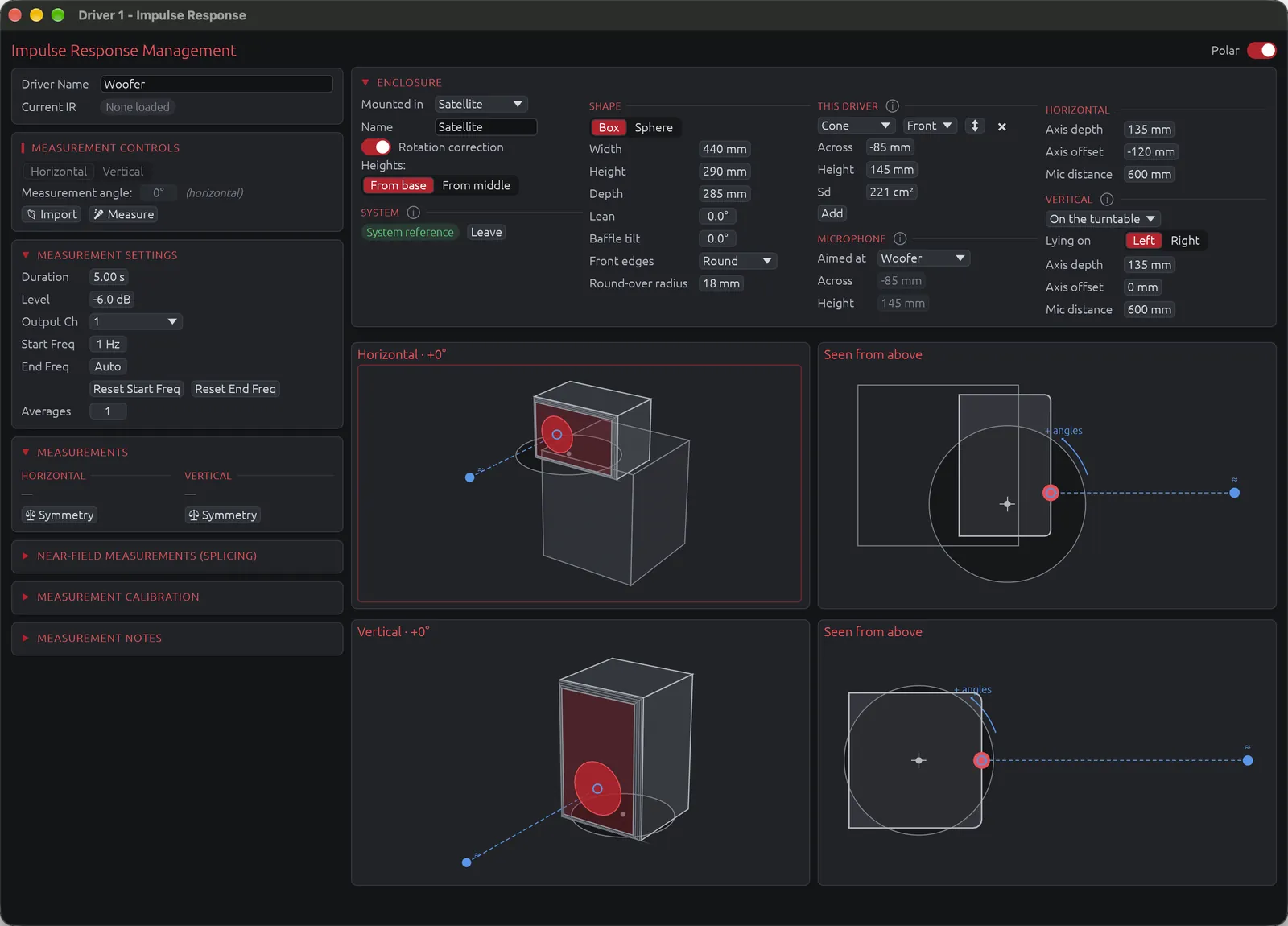Image resolution: width=1288 pixels, height=926 pixels.
Task: Click the Leave system button
Action: (x=486, y=233)
